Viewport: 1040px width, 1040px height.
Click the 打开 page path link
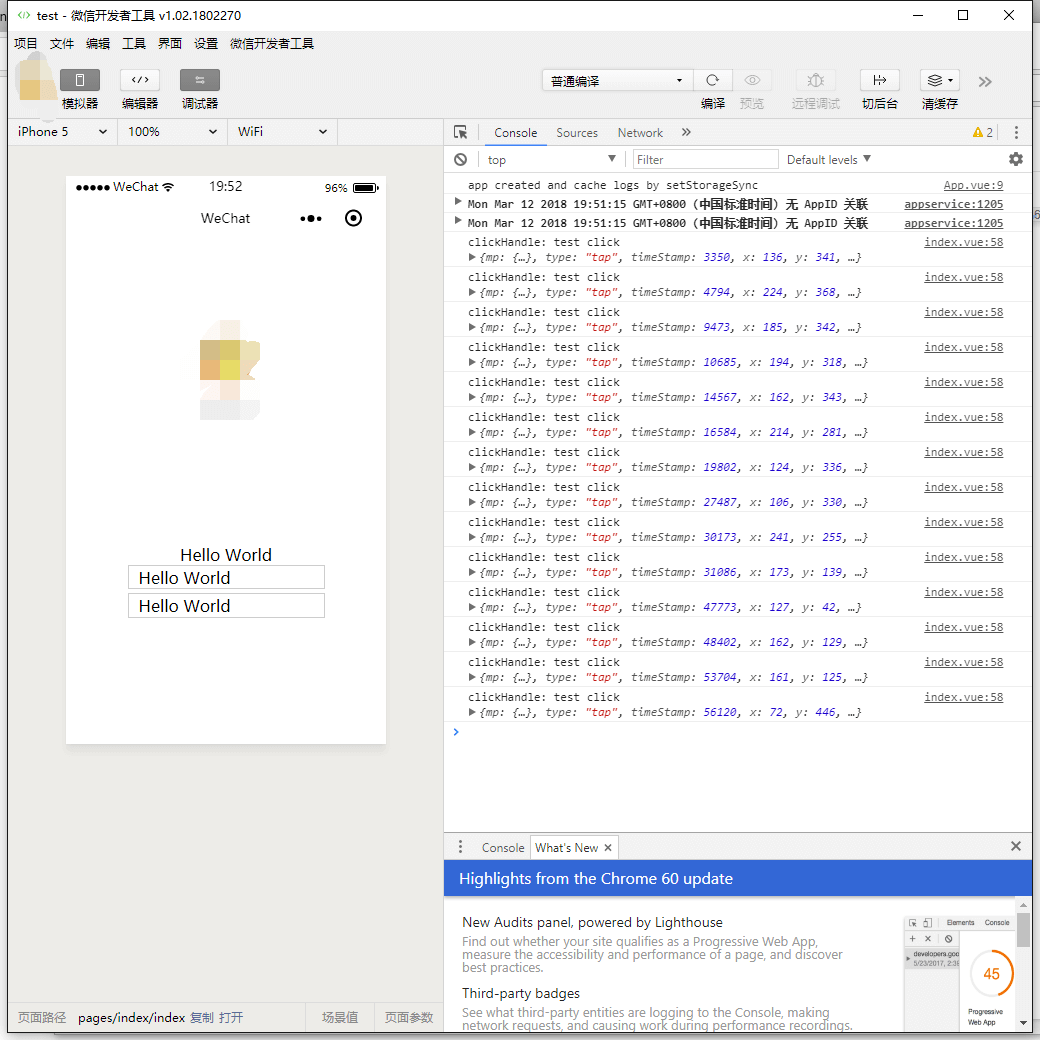tap(231, 1017)
